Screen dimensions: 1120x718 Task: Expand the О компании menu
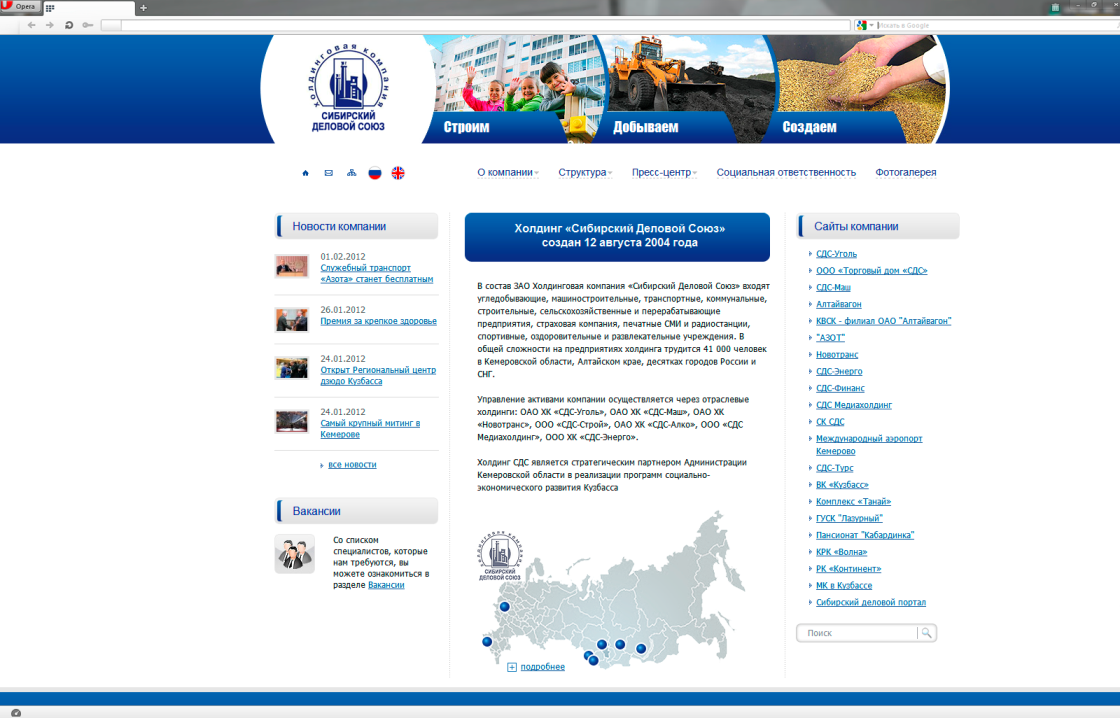point(508,172)
